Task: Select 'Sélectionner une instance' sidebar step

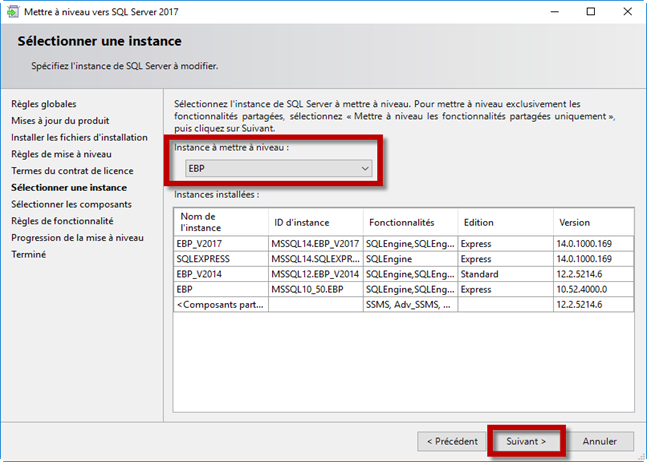Action: click(69, 188)
